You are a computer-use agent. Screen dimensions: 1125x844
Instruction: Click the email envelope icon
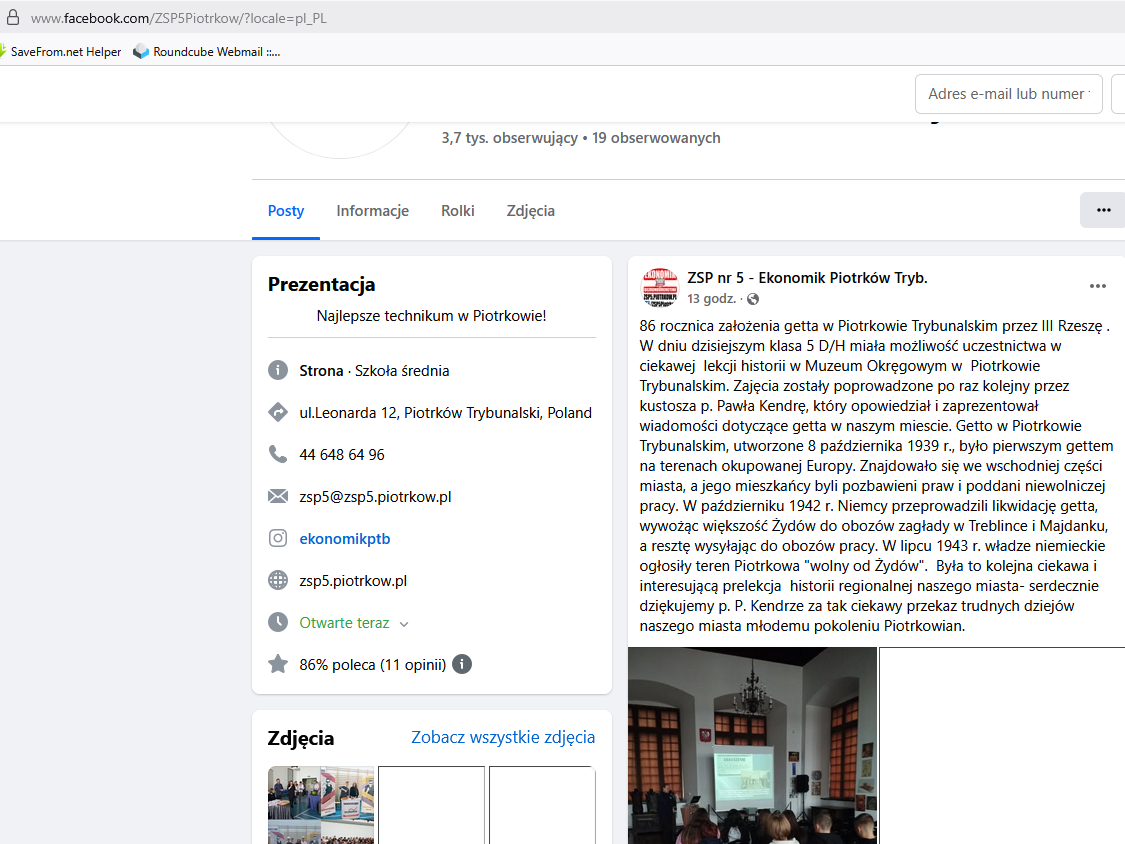tap(278, 497)
